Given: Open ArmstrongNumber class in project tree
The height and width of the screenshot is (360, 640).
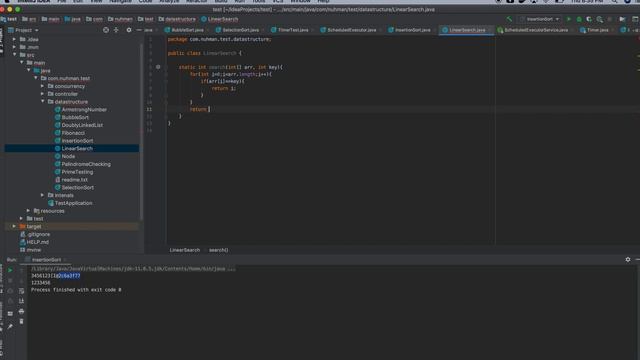Looking at the screenshot, I should point(84,109).
